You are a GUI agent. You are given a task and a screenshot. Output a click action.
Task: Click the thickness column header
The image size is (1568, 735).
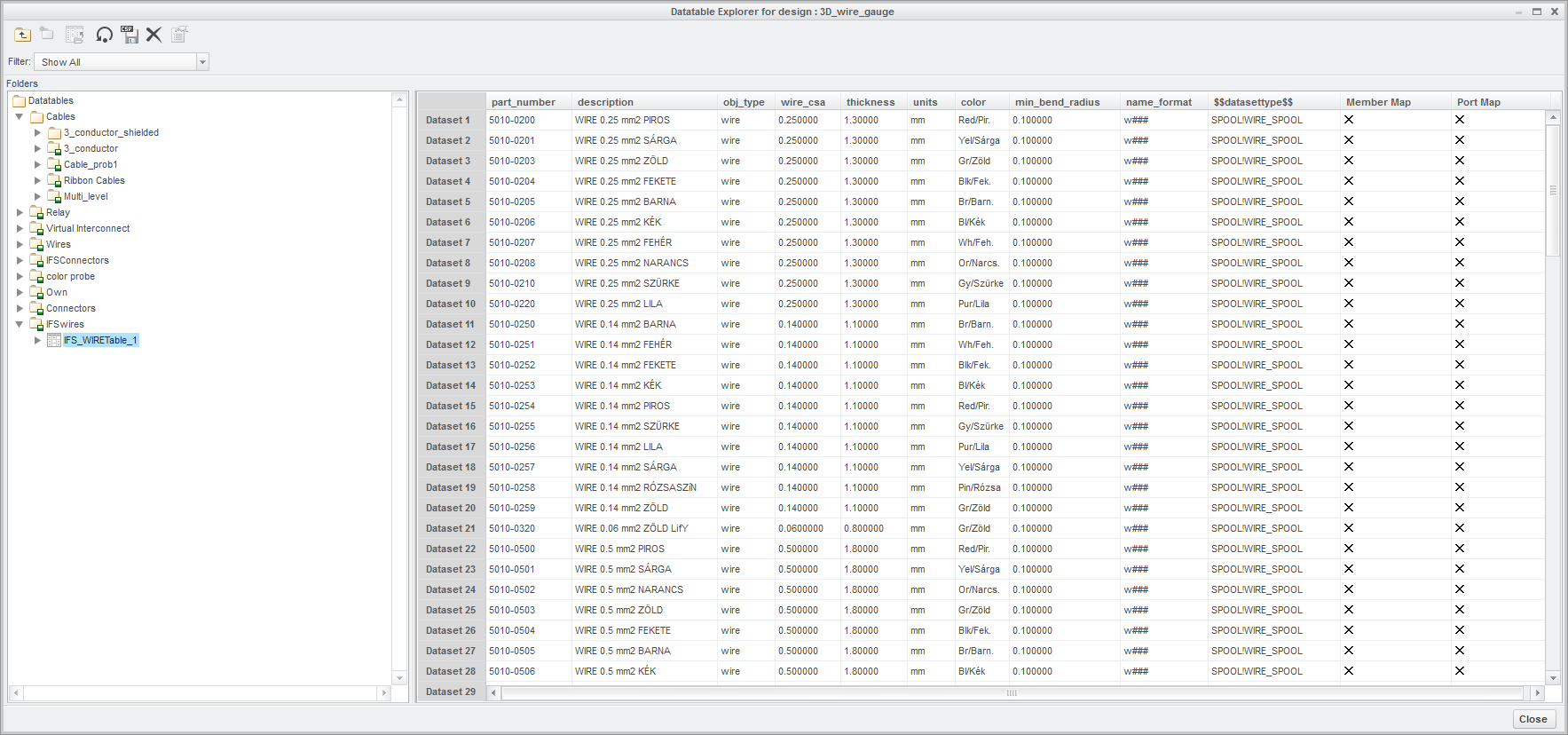click(874, 102)
